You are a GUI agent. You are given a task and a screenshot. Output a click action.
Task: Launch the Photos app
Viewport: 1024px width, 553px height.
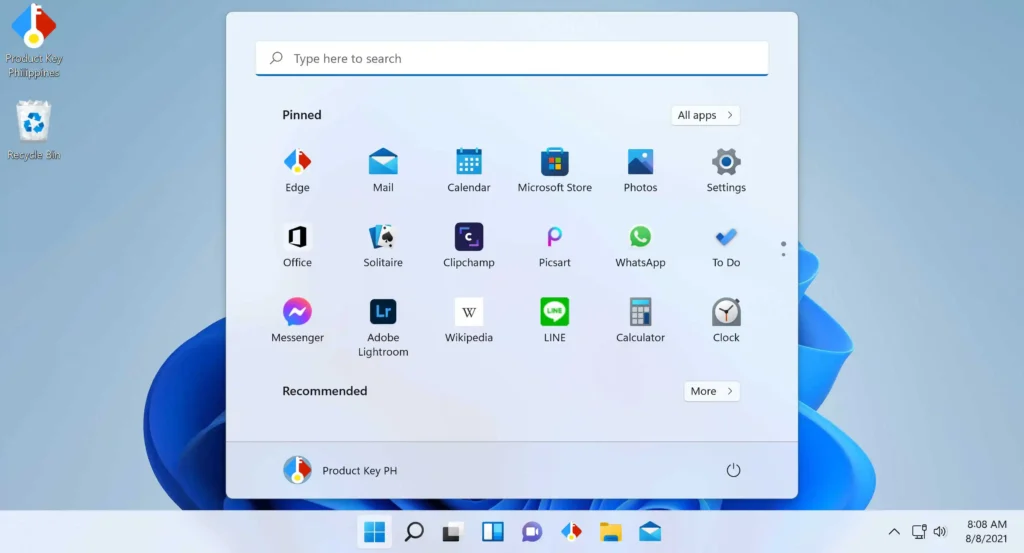(640, 170)
